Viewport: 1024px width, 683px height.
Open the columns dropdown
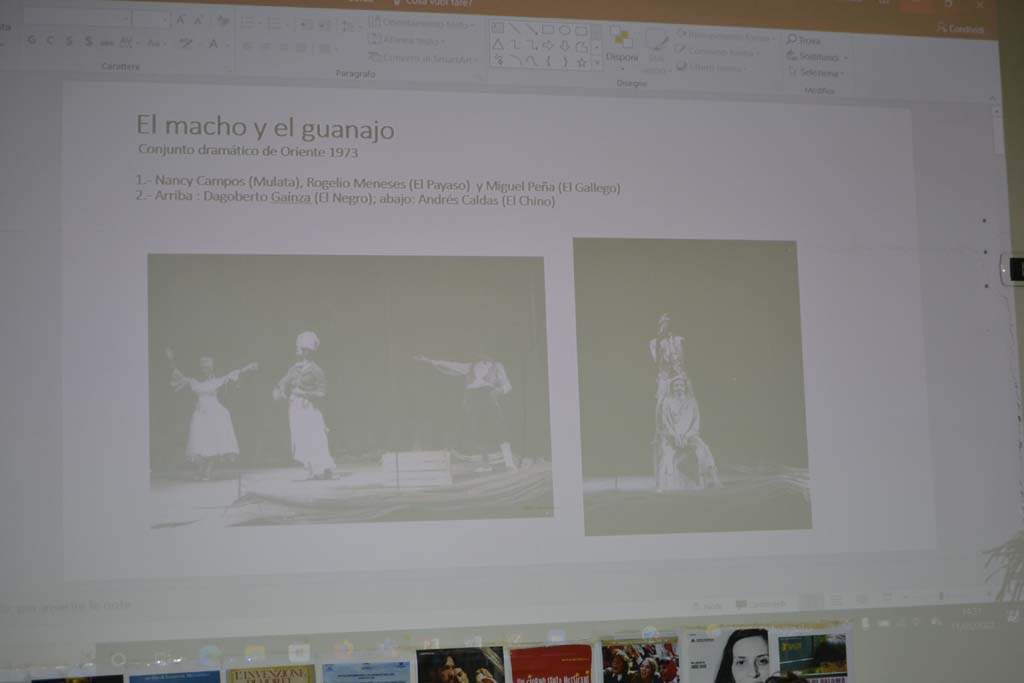[x=326, y=49]
